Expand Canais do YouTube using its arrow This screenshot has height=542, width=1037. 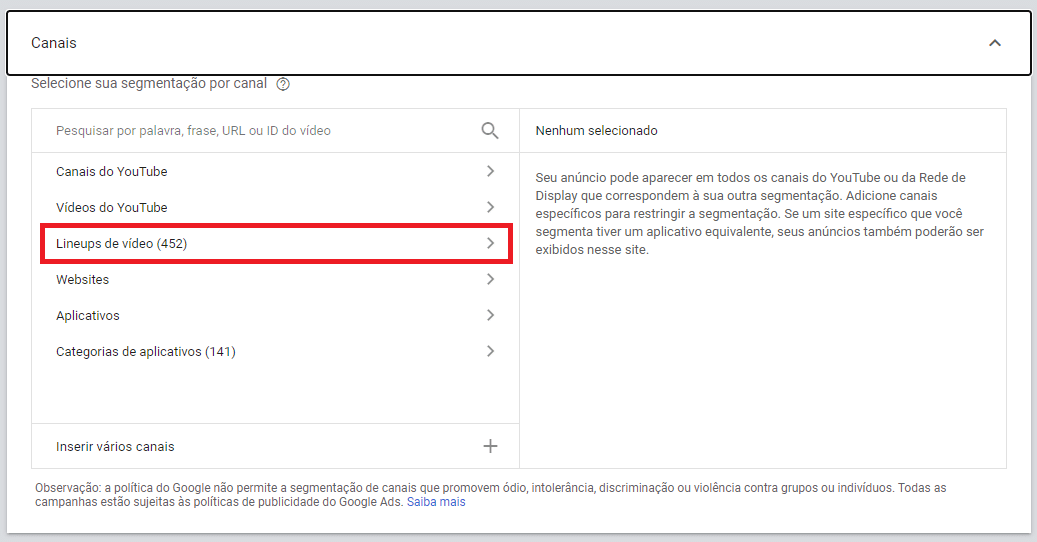click(x=490, y=171)
